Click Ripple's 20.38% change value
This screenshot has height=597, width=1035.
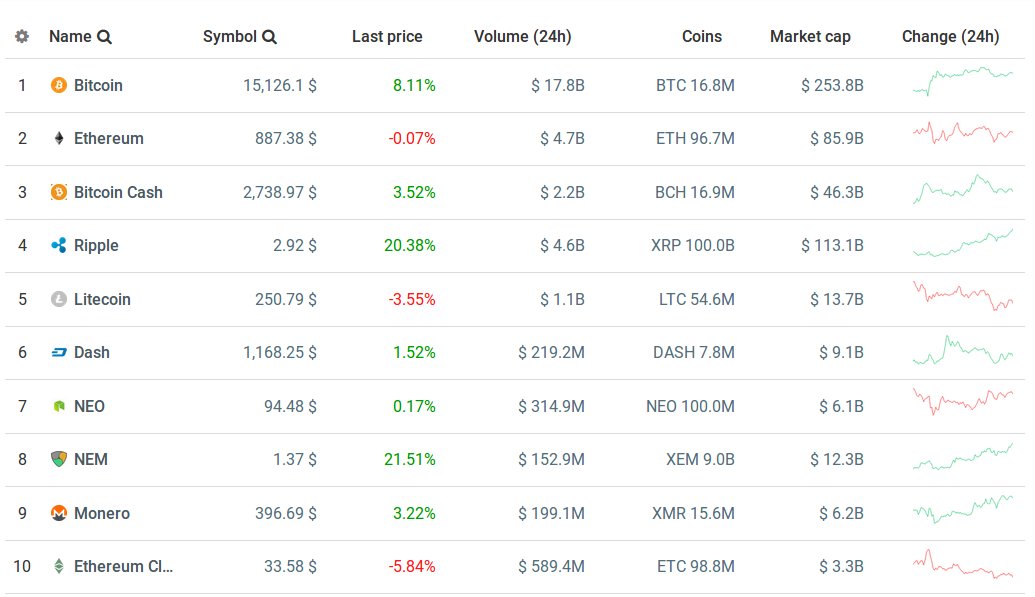(410, 245)
